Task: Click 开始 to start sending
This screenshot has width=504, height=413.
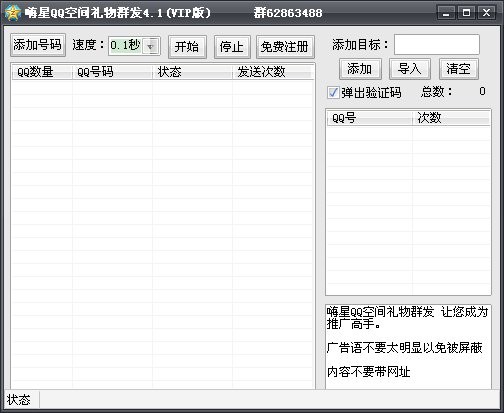Action: pos(187,47)
